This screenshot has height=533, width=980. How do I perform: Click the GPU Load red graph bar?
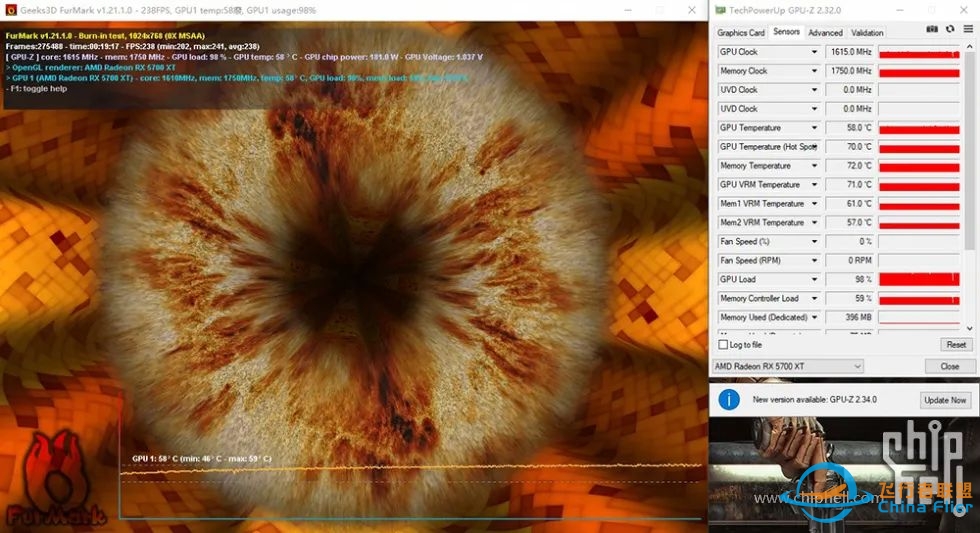pos(919,279)
